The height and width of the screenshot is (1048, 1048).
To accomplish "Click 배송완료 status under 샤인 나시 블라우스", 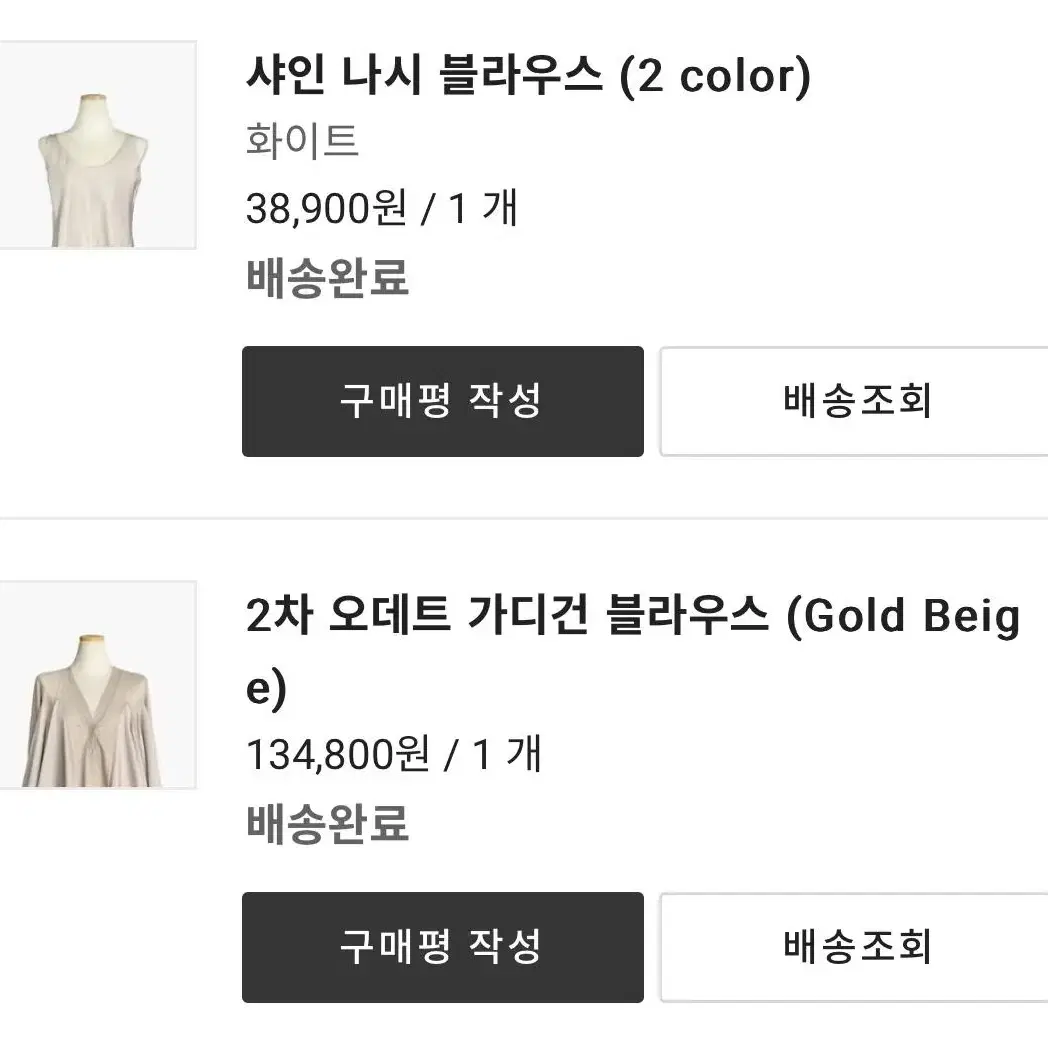I will [328, 277].
